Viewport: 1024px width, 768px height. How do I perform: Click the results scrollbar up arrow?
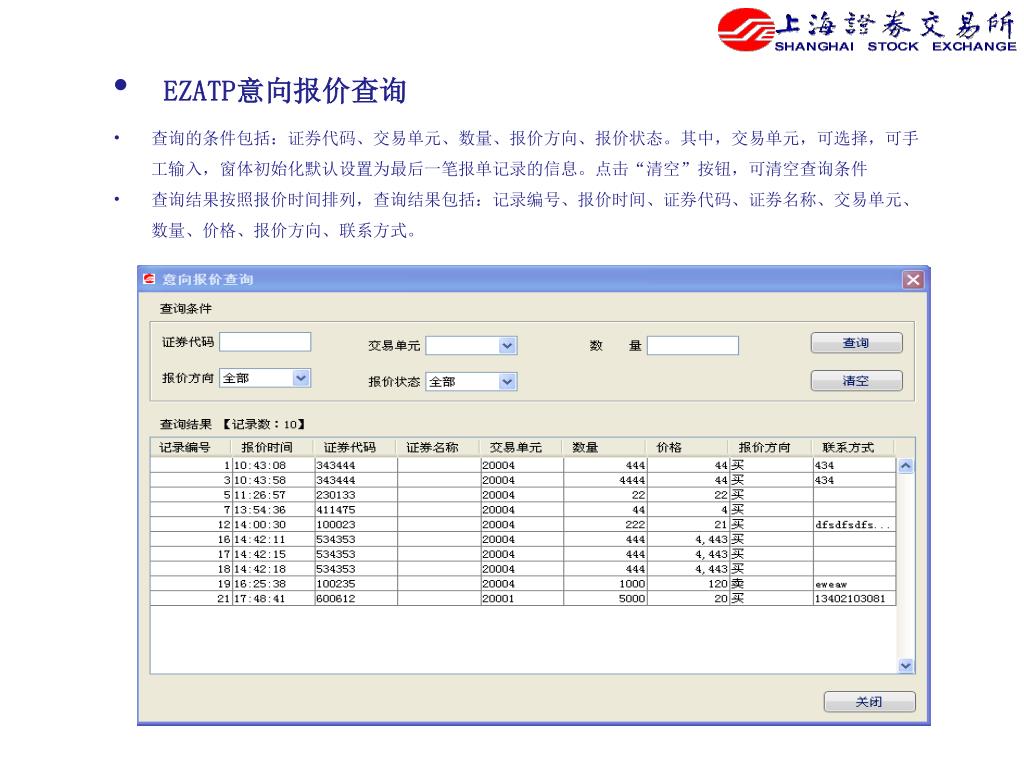(x=906, y=466)
